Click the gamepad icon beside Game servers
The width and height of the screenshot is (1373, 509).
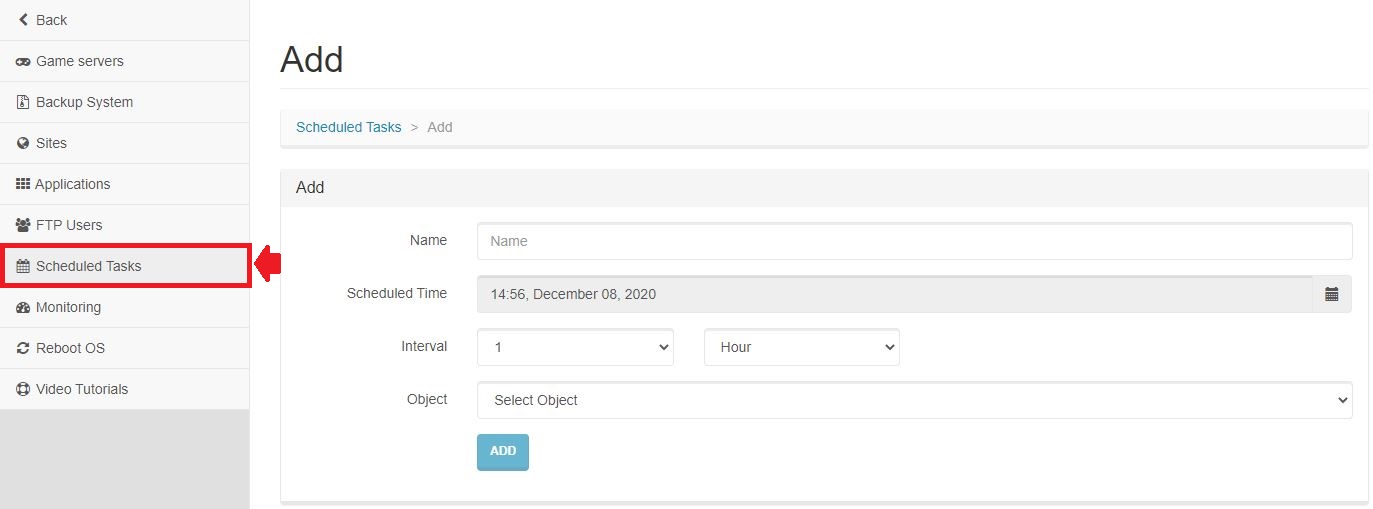(23, 61)
